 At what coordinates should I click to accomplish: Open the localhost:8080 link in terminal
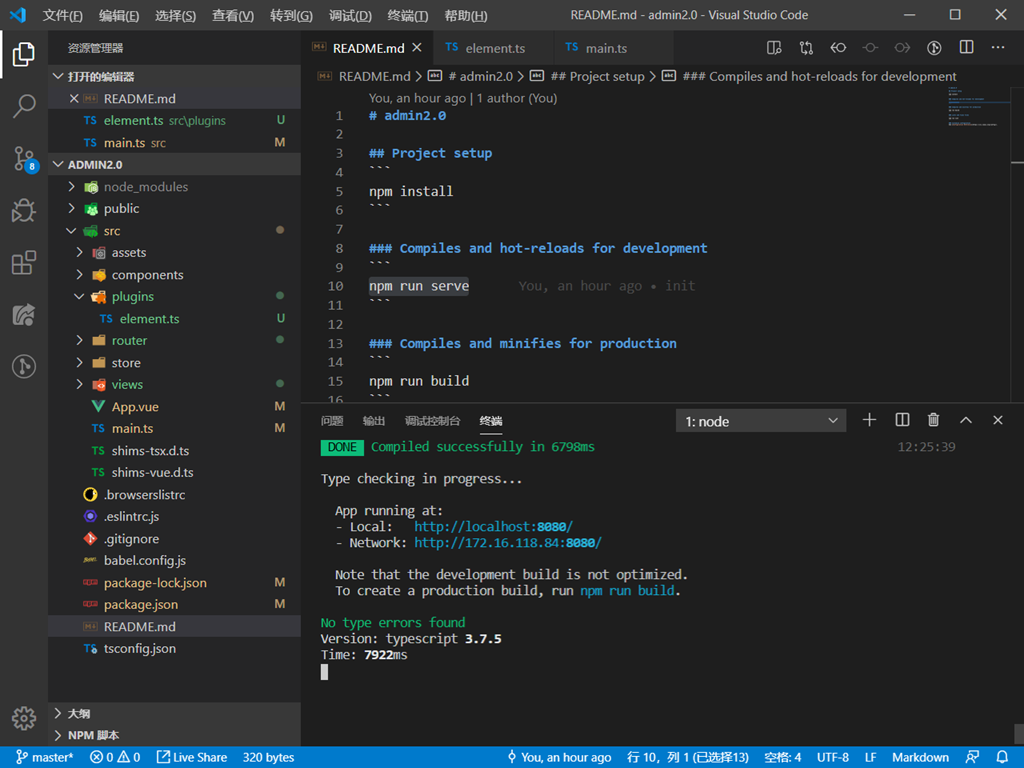493,527
